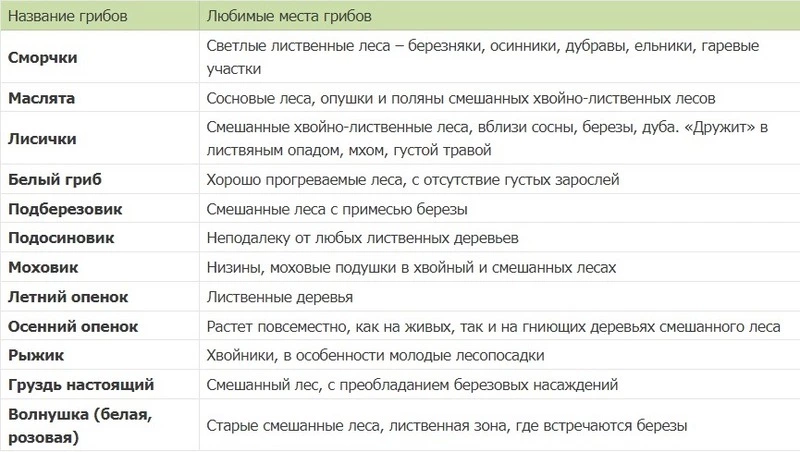
Task: Select the "Рыжик" name cell
Action: point(34,355)
